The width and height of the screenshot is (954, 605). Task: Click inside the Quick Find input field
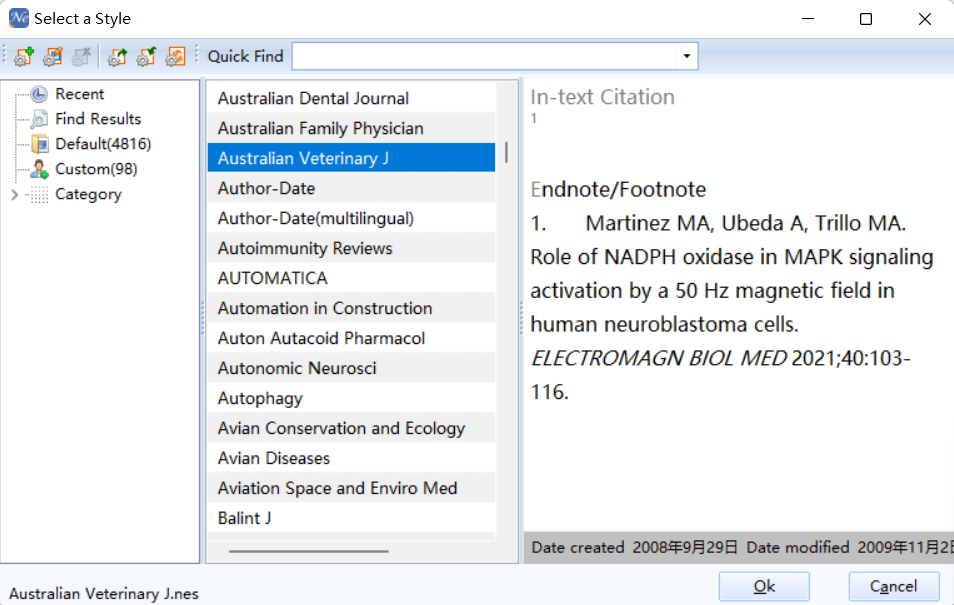coord(484,56)
